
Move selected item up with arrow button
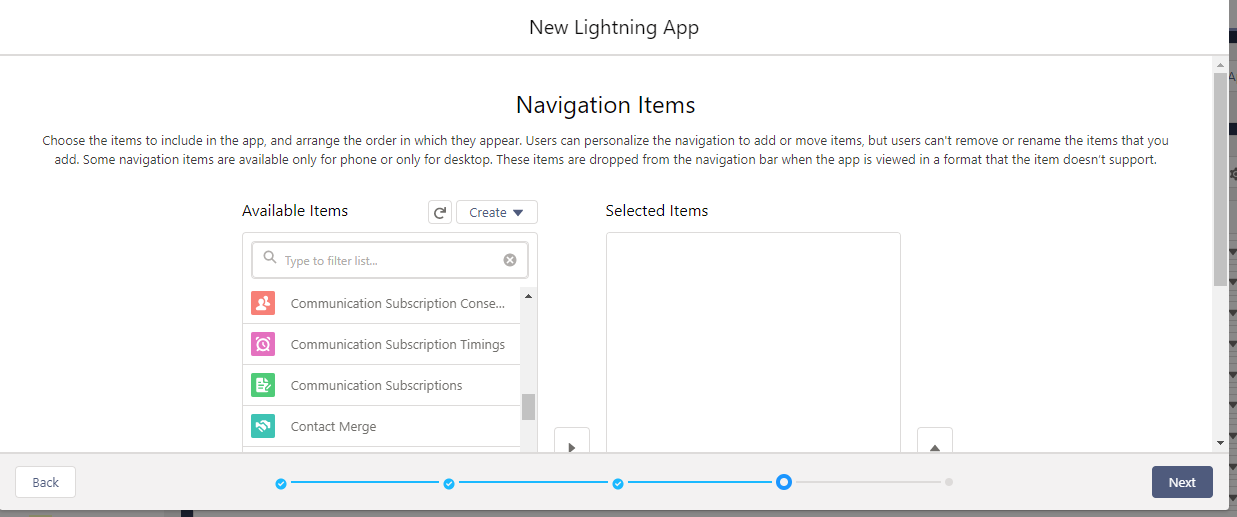coord(934,444)
